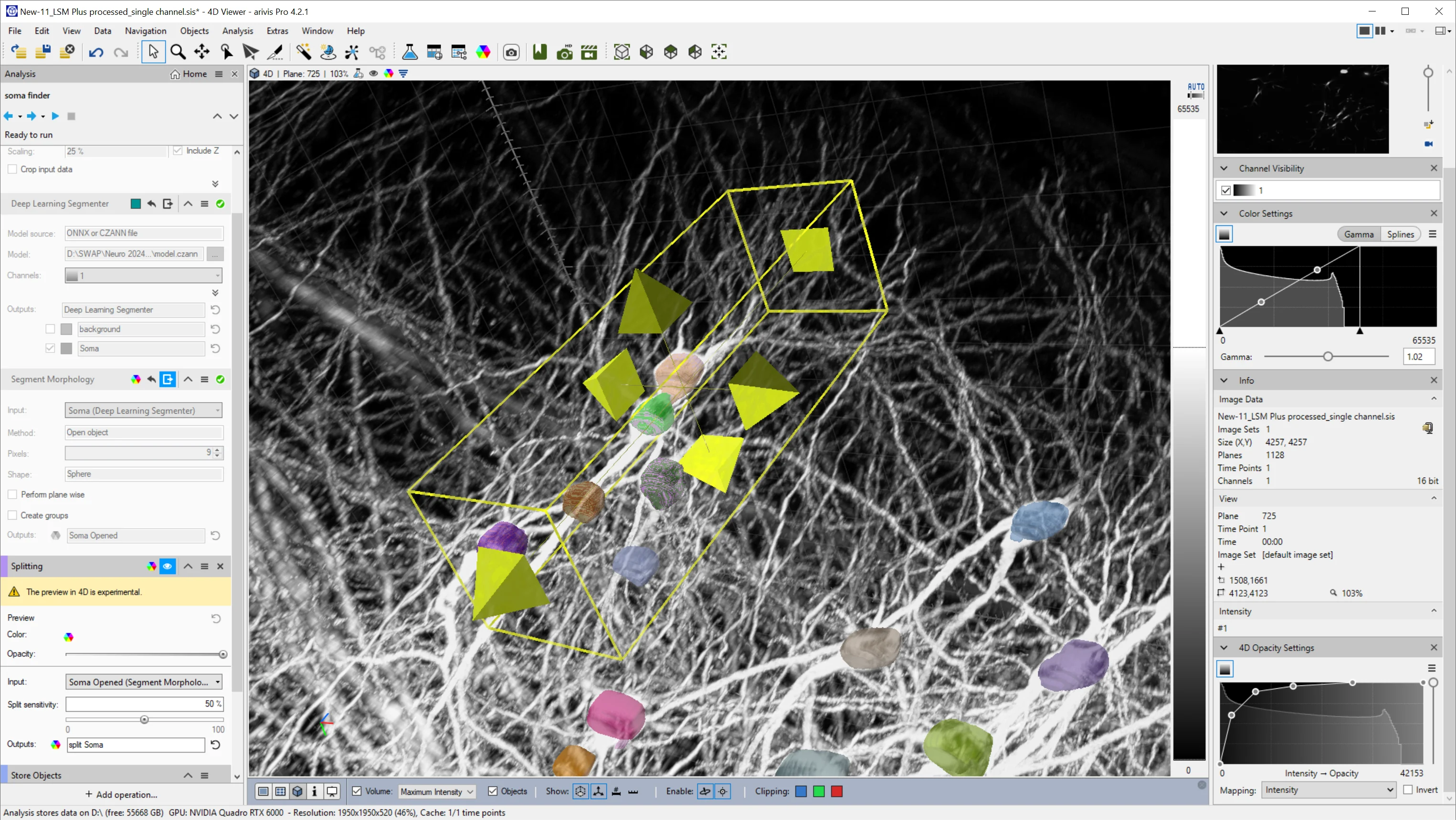Open the Channels dropdown
Viewport: 1456px width, 820px height.
click(x=144, y=276)
